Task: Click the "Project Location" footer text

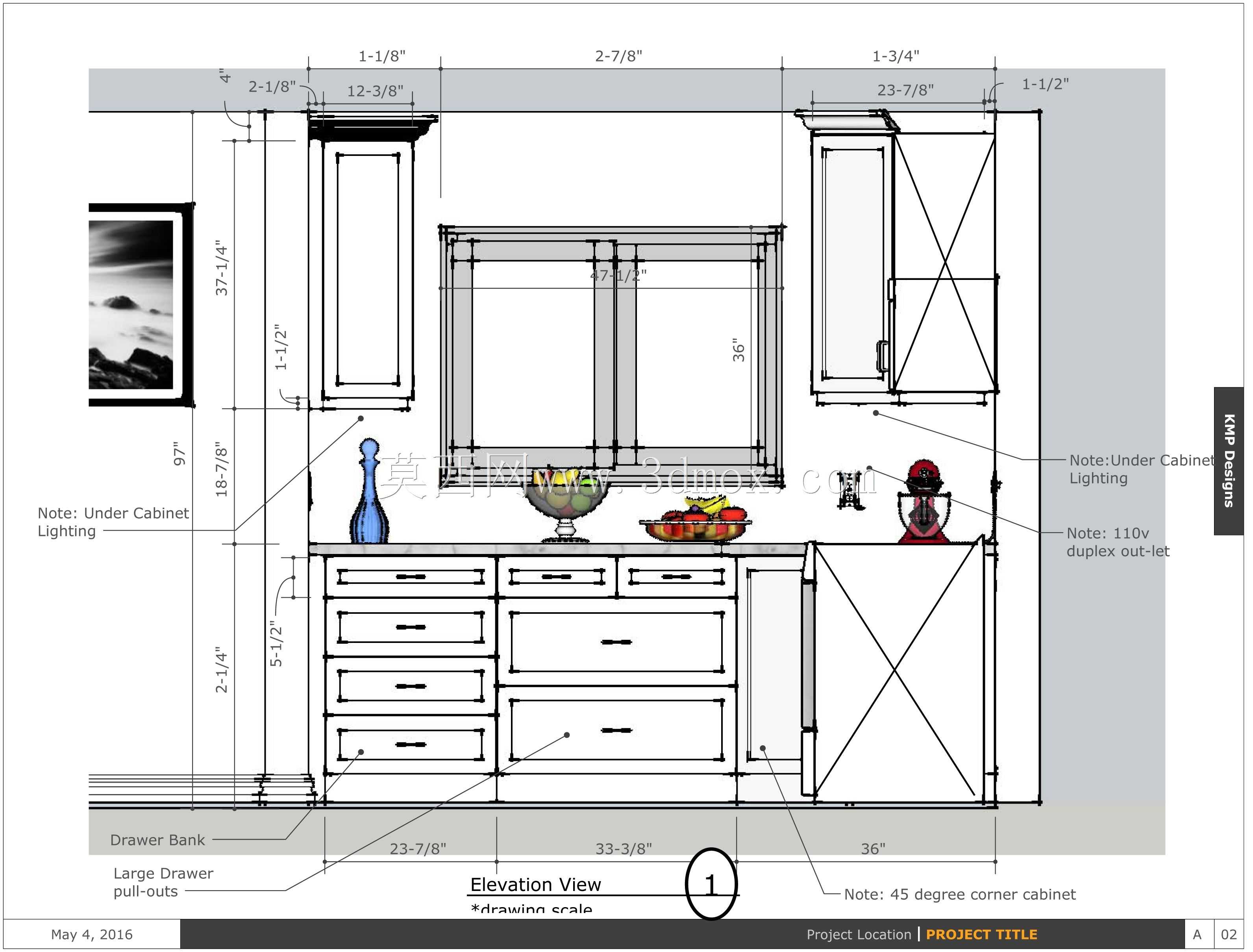Action: click(859, 934)
